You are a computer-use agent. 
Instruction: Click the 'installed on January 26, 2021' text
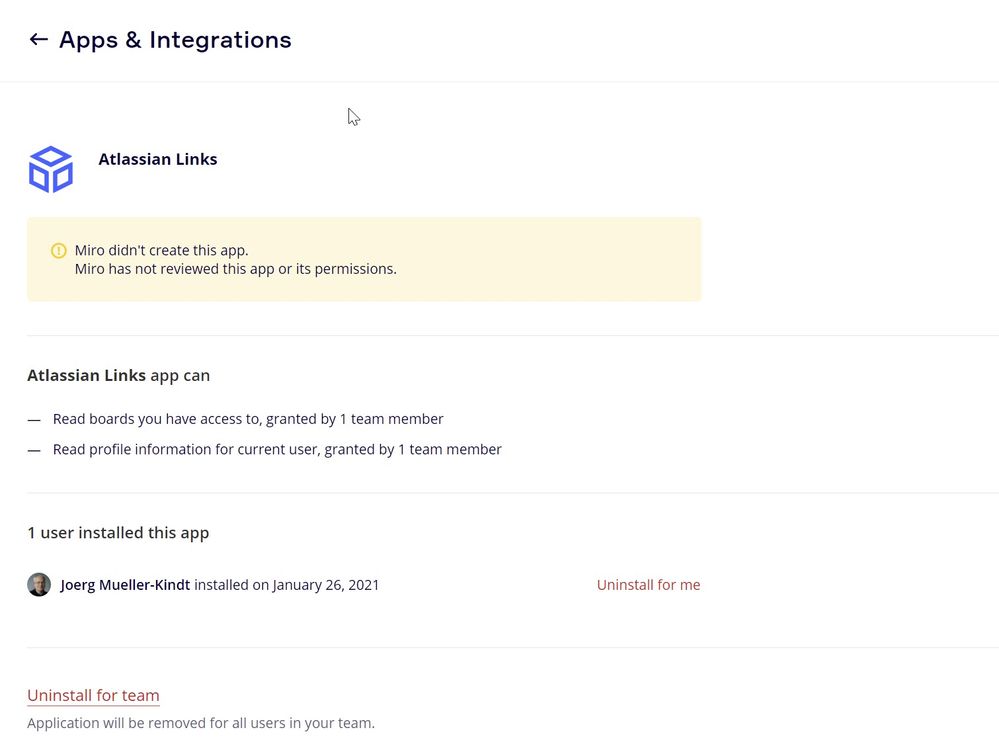point(287,585)
